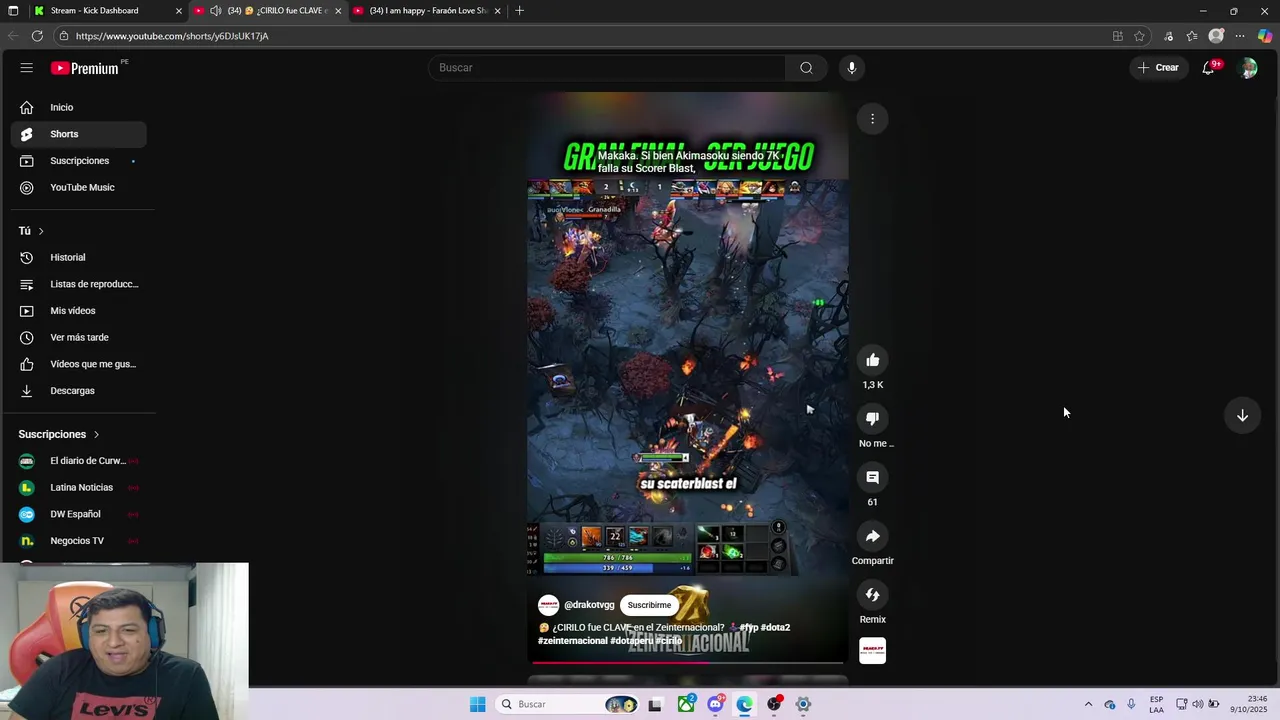
Task: Open YouTube notifications bell
Action: click(1208, 68)
